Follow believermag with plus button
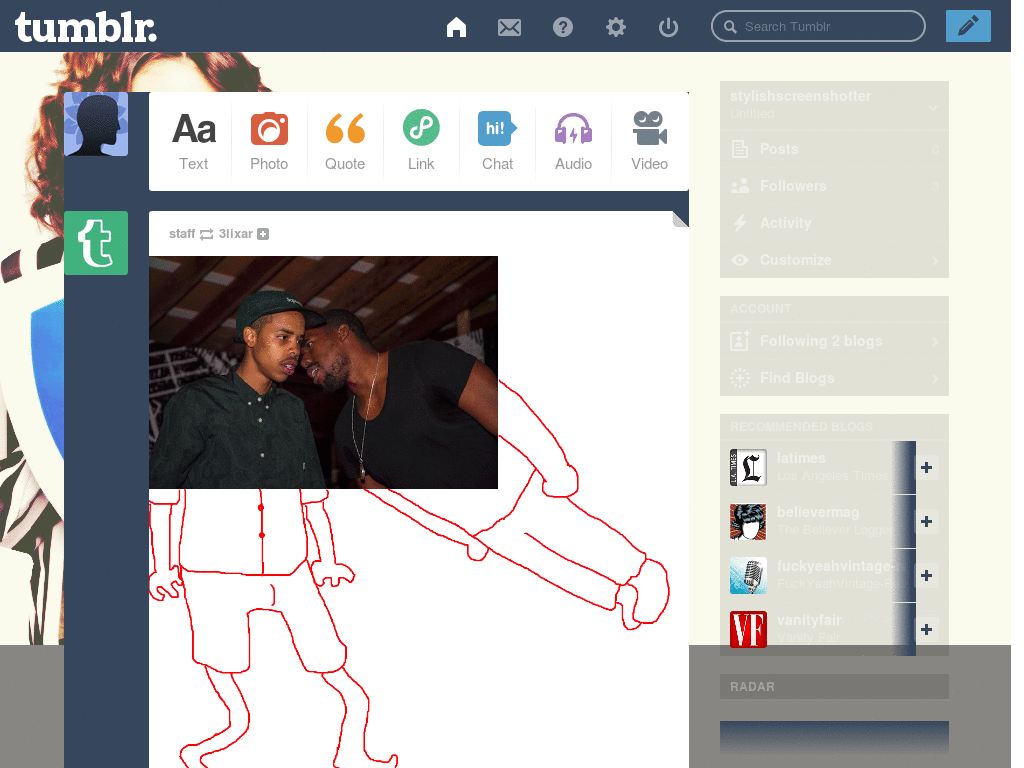The width and height of the screenshot is (1024, 768). click(926, 521)
